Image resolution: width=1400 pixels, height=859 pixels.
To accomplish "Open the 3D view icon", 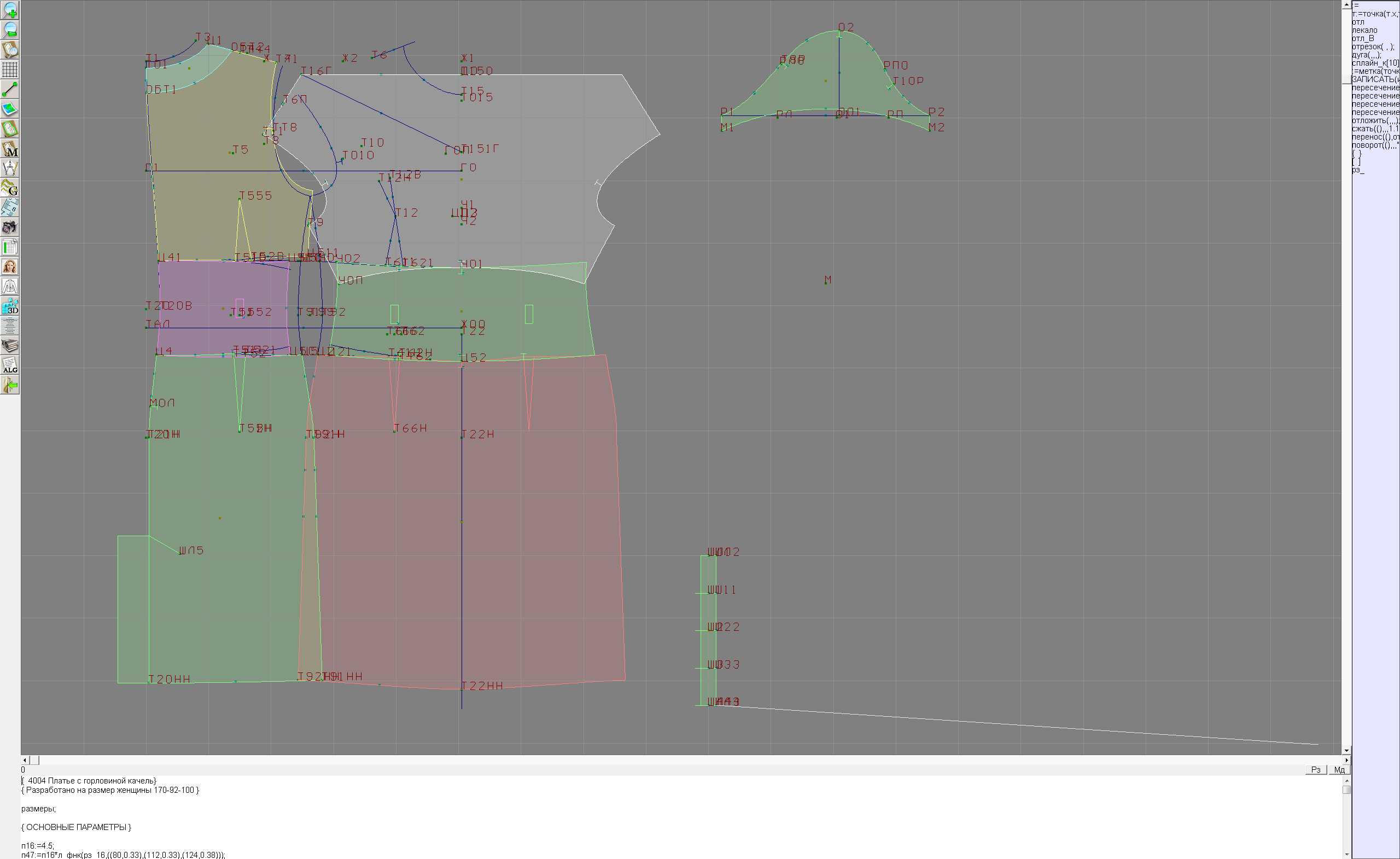I will tap(10, 306).
